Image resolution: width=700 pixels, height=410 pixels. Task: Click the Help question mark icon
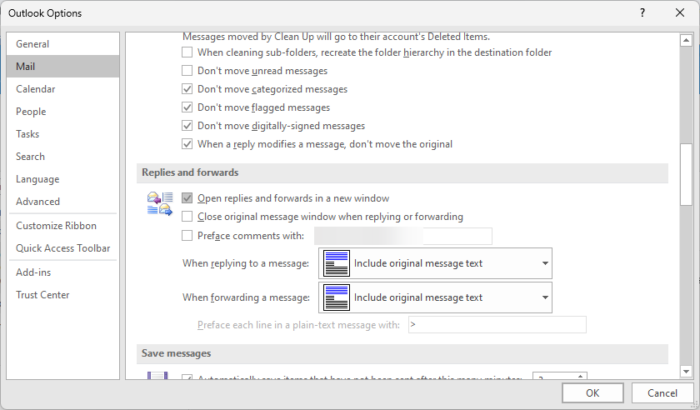coord(642,13)
